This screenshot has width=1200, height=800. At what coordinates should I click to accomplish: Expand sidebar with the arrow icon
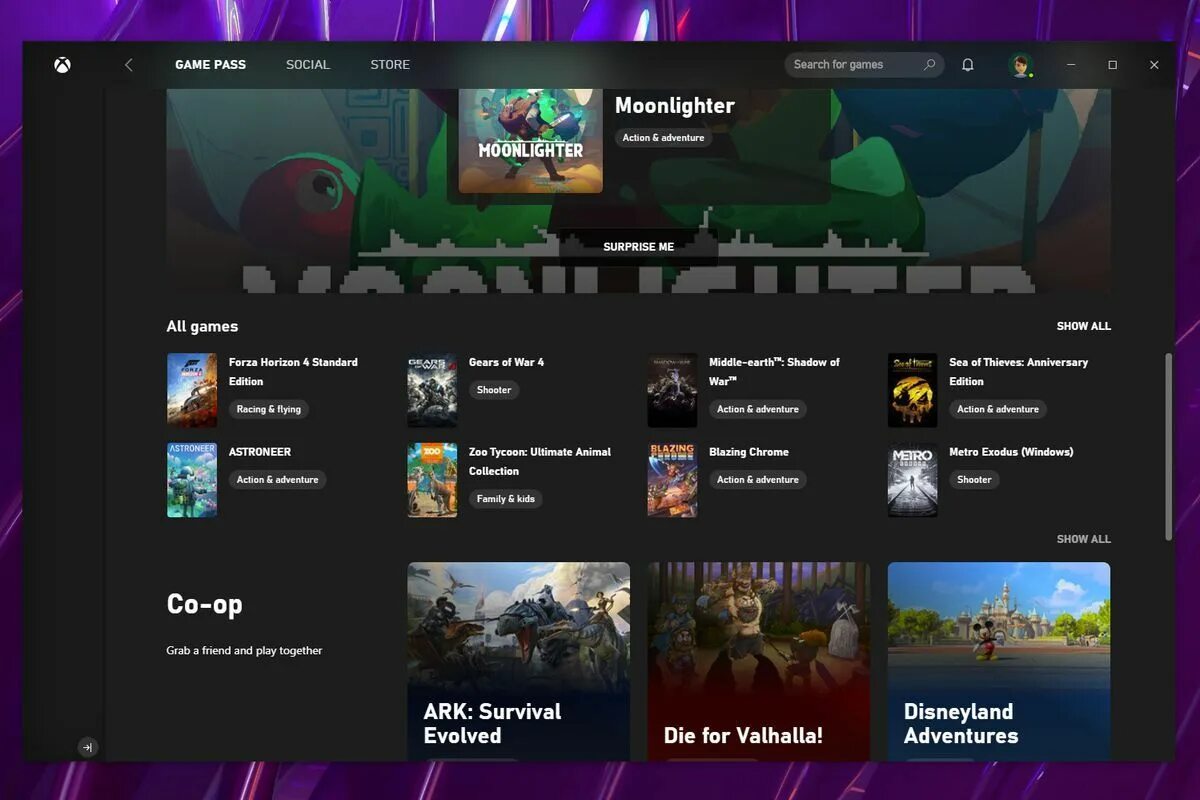coord(87,747)
